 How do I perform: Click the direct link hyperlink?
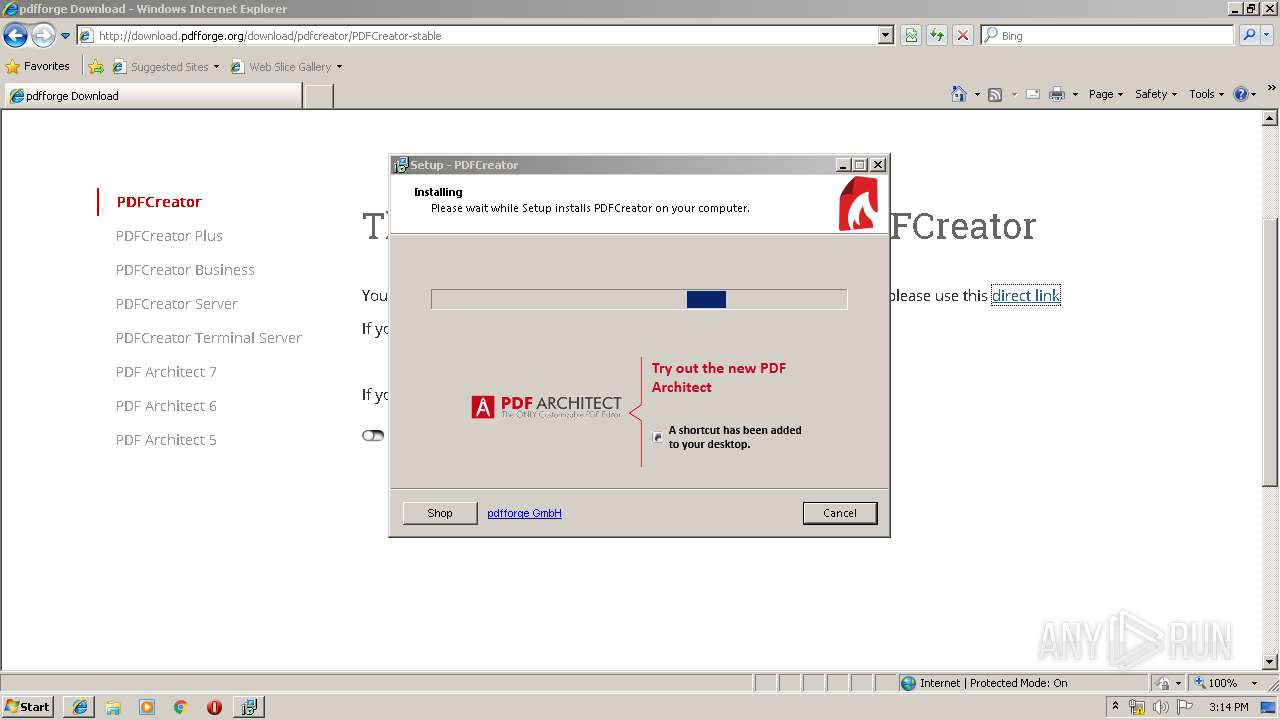coord(1025,295)
